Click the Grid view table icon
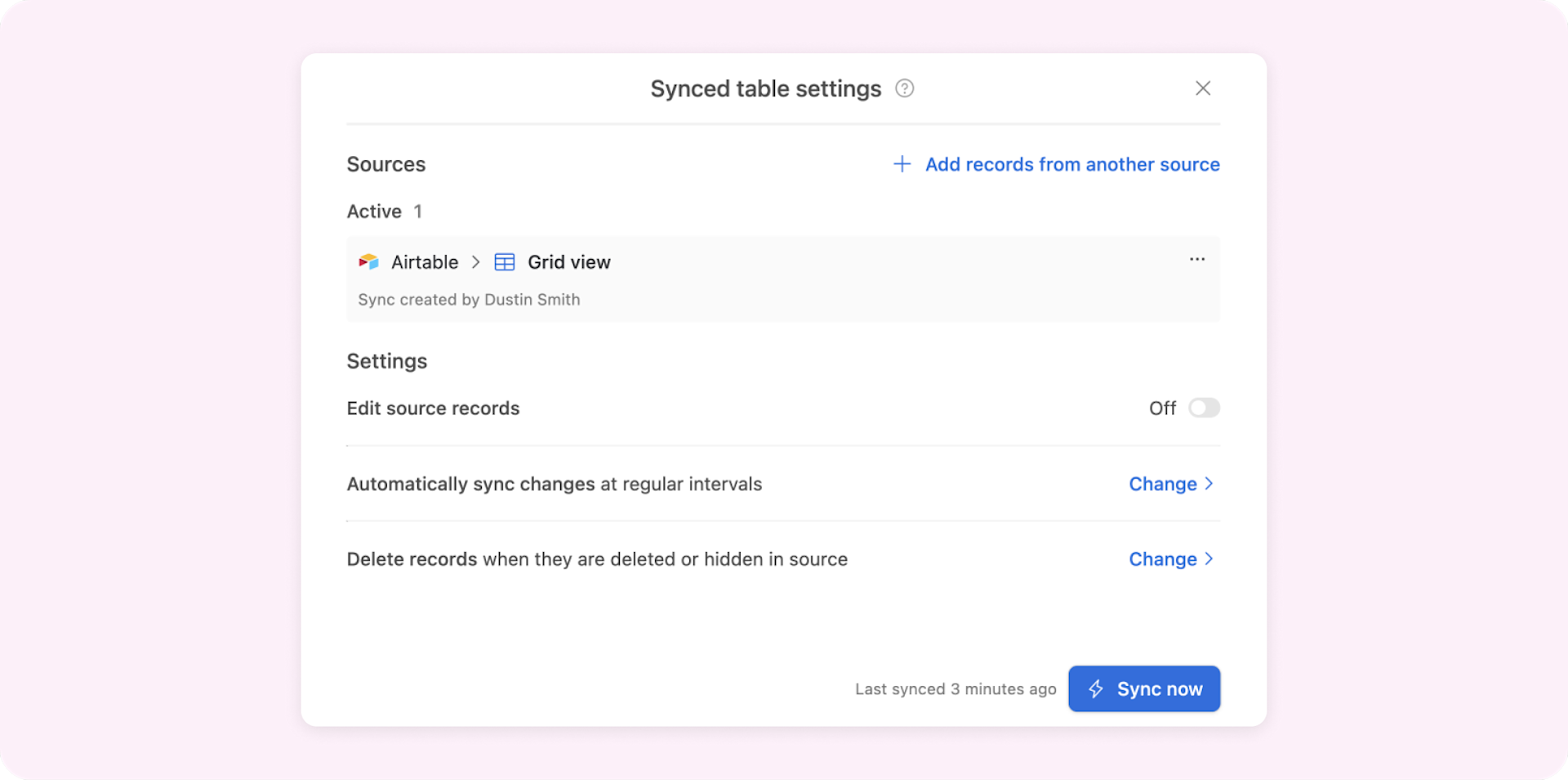The height and width of the screenshot is (780, 1568). pos(505,262)
